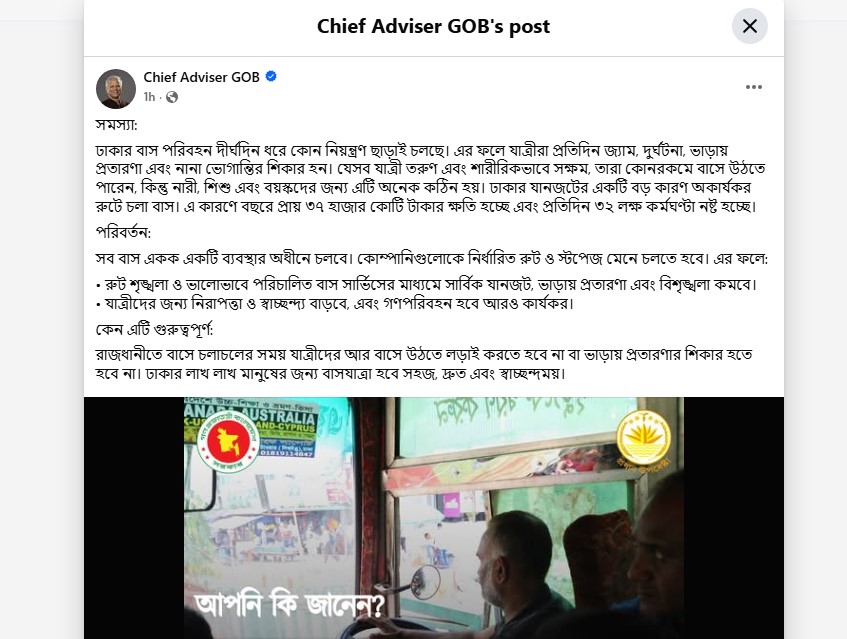847x639 pixels.
Task: Open the three-dot post options menu
Action: coord(753,87)
